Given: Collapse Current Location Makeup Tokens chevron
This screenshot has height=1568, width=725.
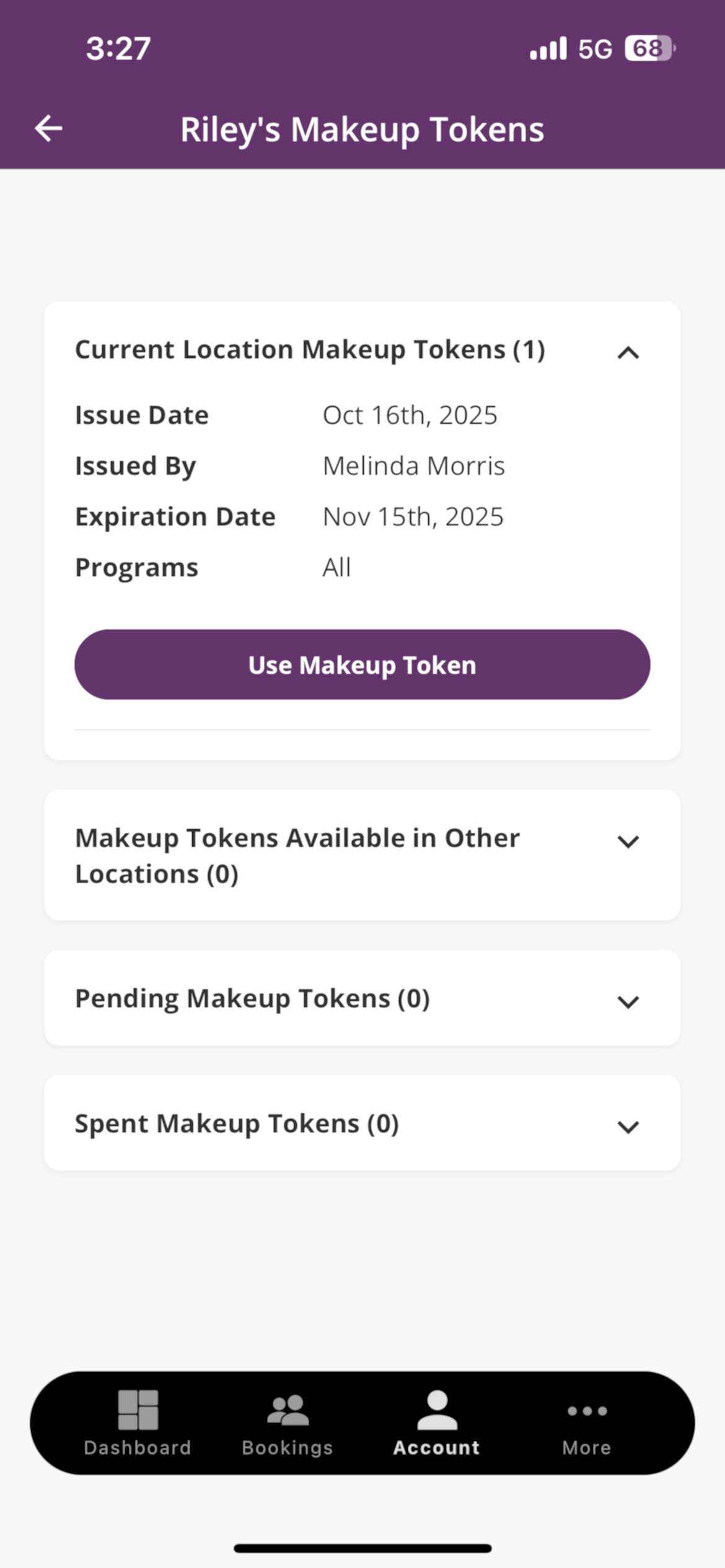Looking at the screenshot, I should pos(628,353).
